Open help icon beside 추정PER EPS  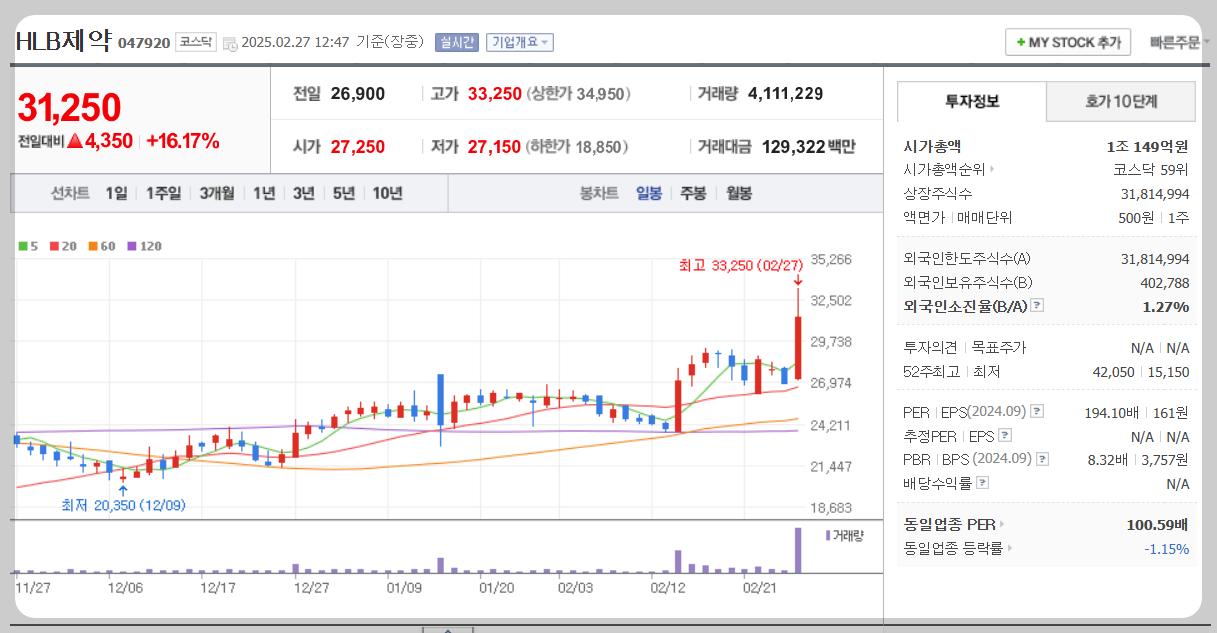coord(1005,436)
